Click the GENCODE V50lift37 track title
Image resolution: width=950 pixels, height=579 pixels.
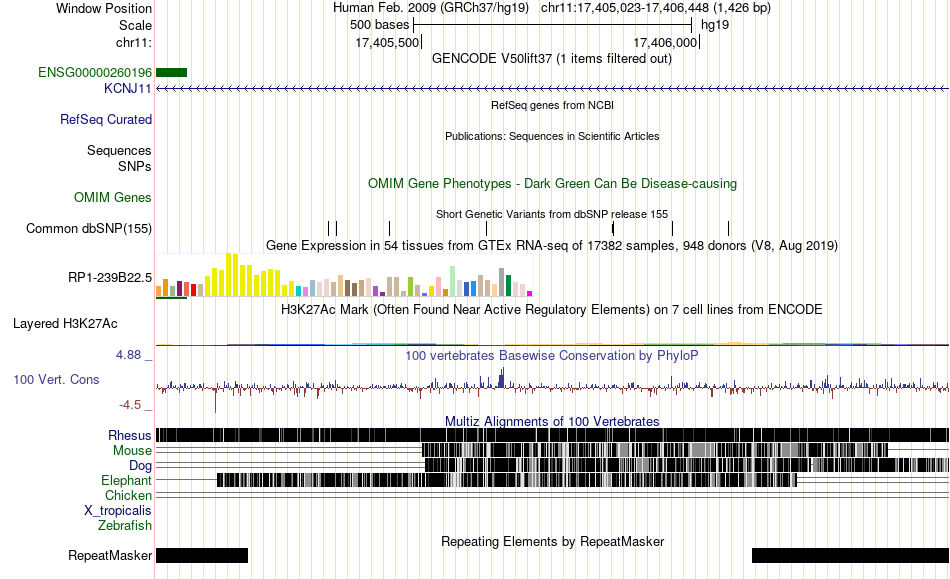[x=551, y=59]
